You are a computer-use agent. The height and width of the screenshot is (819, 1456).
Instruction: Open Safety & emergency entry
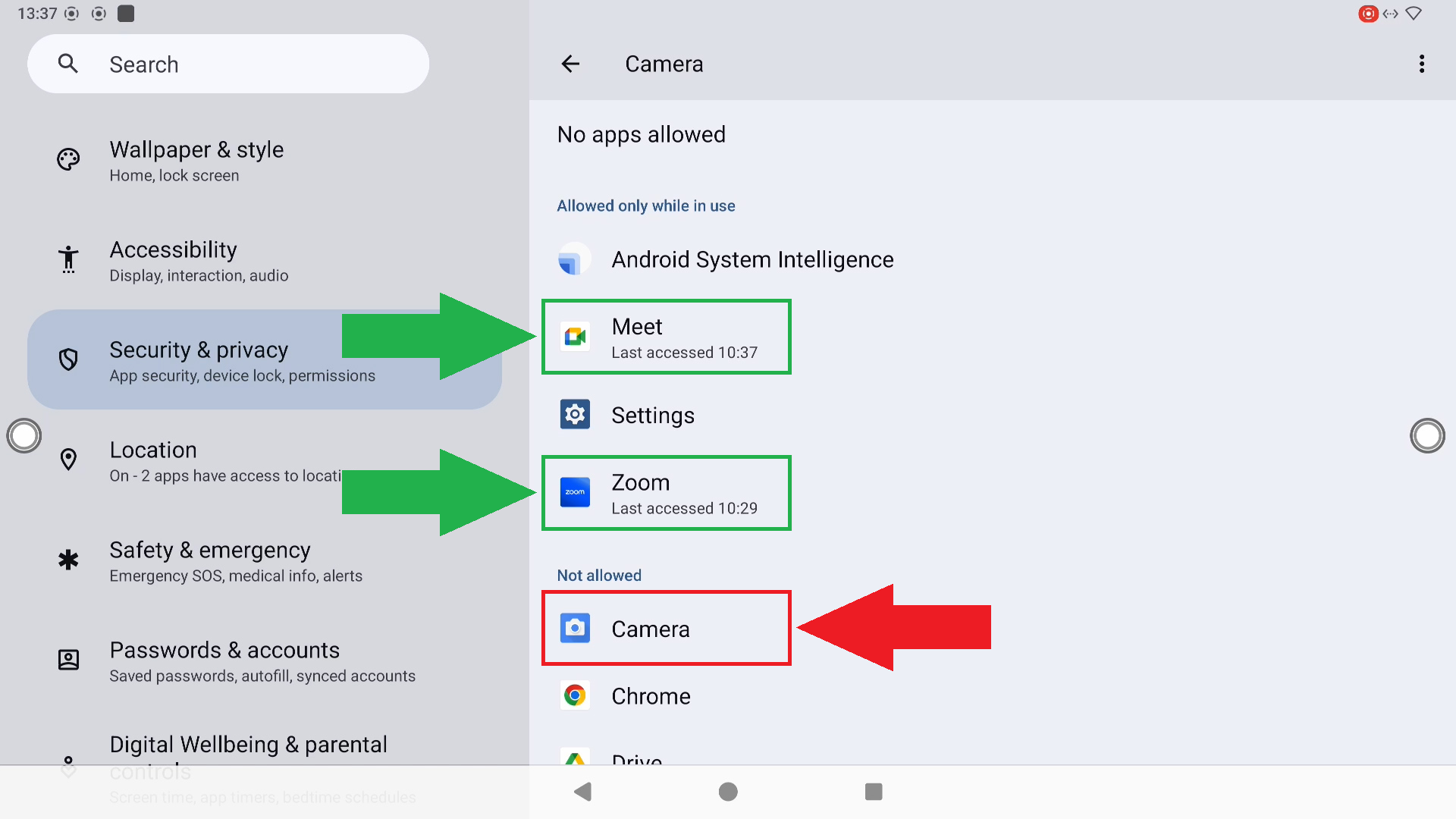(x=235, y=561)
